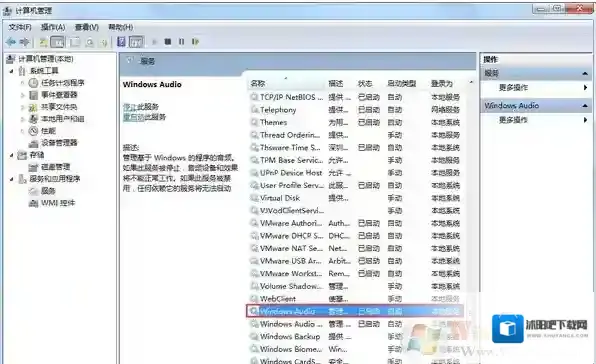
Task: Toggle the show/hide console tree button
Action: (57, 42)
